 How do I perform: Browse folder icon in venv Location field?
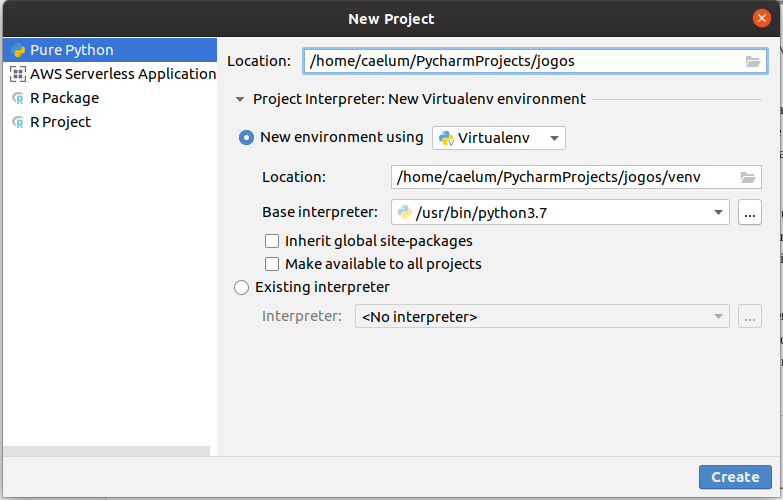pyautogui.click(x=748, y=177)
